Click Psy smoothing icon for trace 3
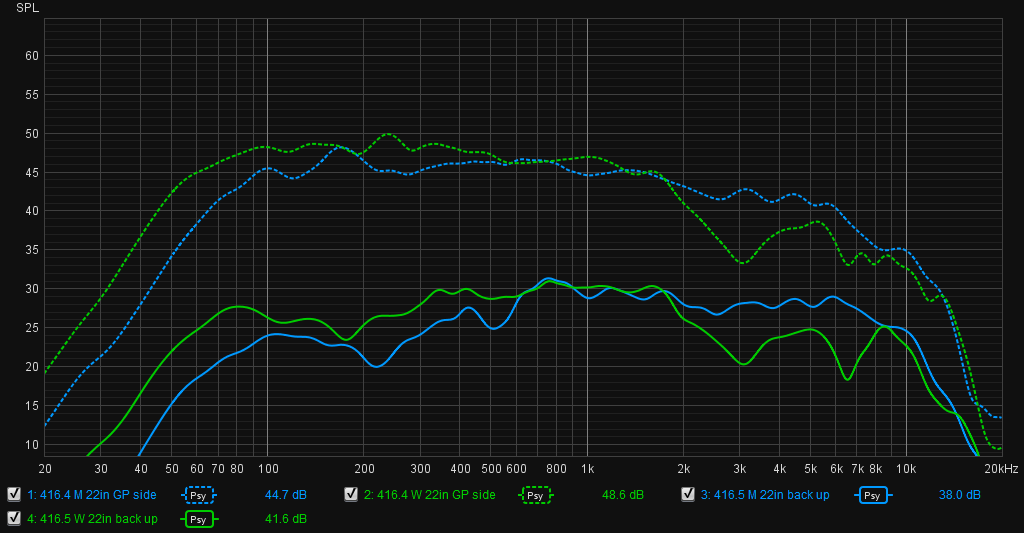 tap(872, 495)
